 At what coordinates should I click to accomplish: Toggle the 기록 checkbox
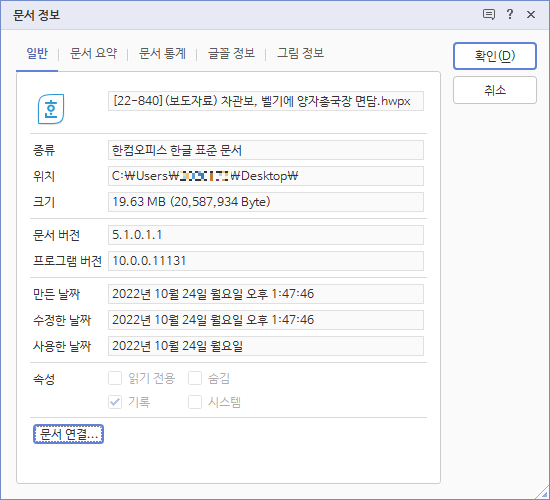click(115, 402)
